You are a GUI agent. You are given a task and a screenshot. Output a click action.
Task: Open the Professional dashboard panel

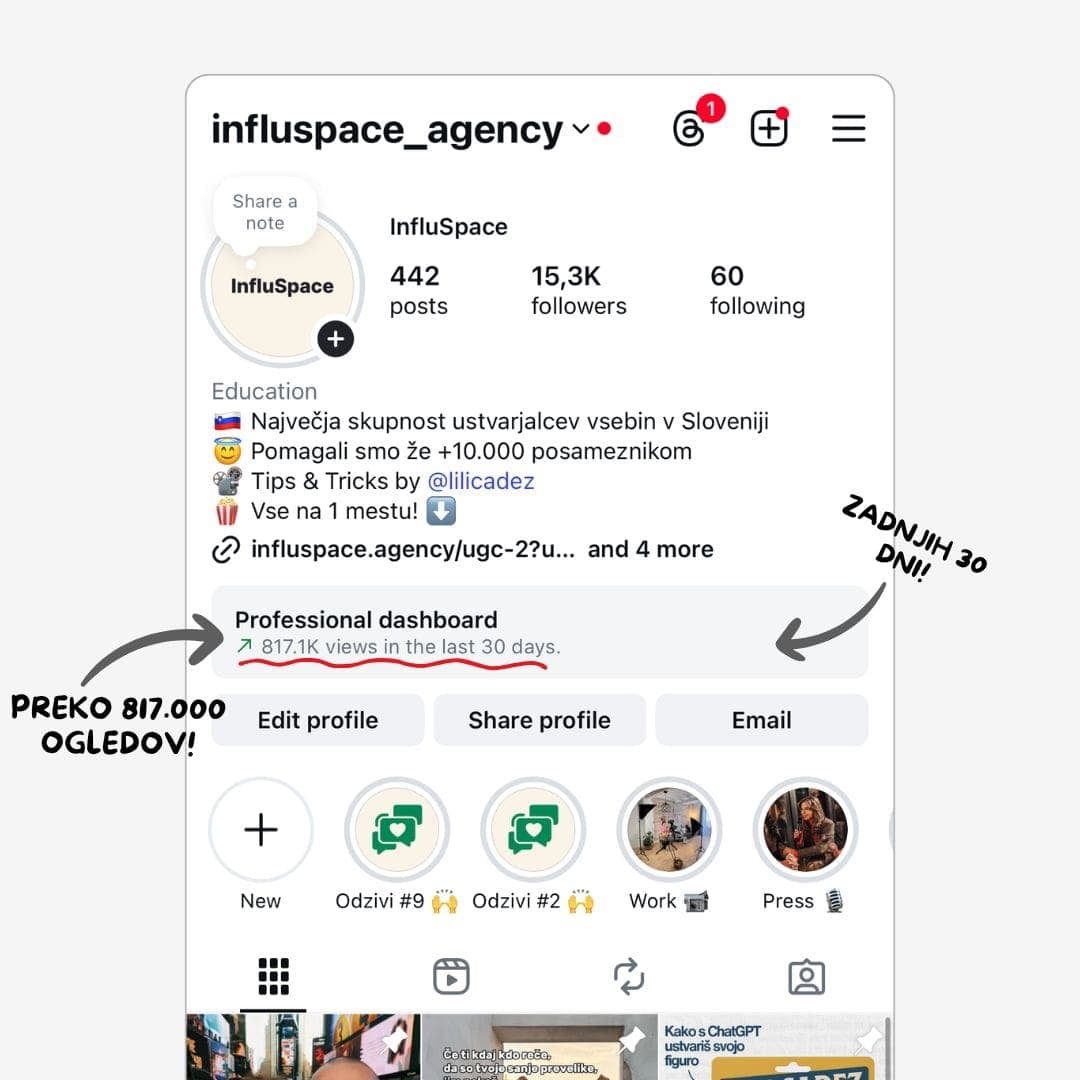coord(539,632)
